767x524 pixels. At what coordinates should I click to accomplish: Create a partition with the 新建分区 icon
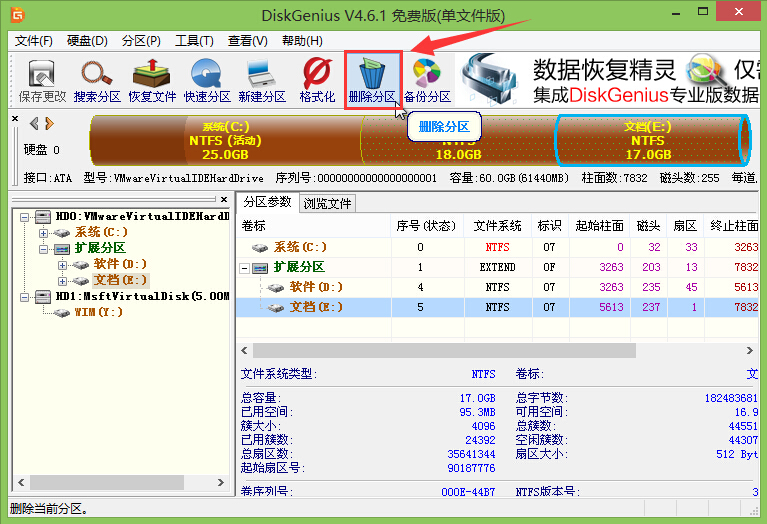pos(262,80)
